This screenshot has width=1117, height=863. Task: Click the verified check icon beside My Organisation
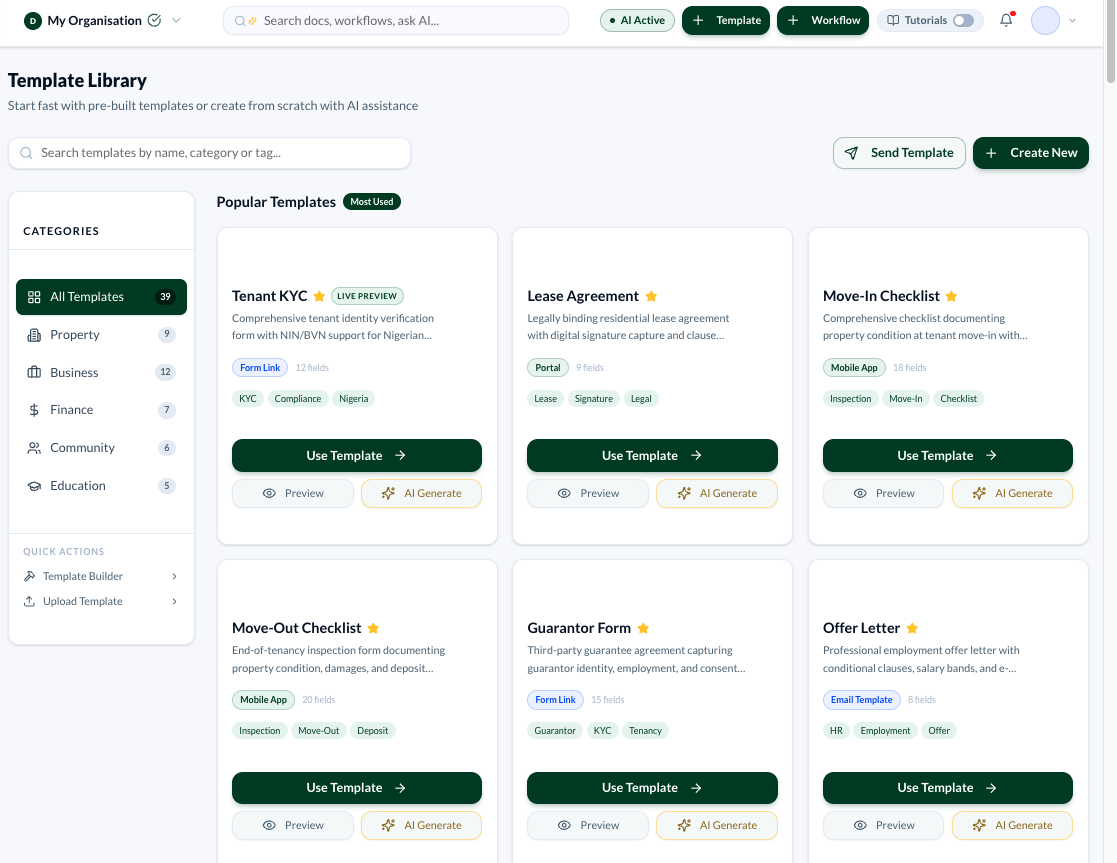pyautogui.click(x=154, y=20)
